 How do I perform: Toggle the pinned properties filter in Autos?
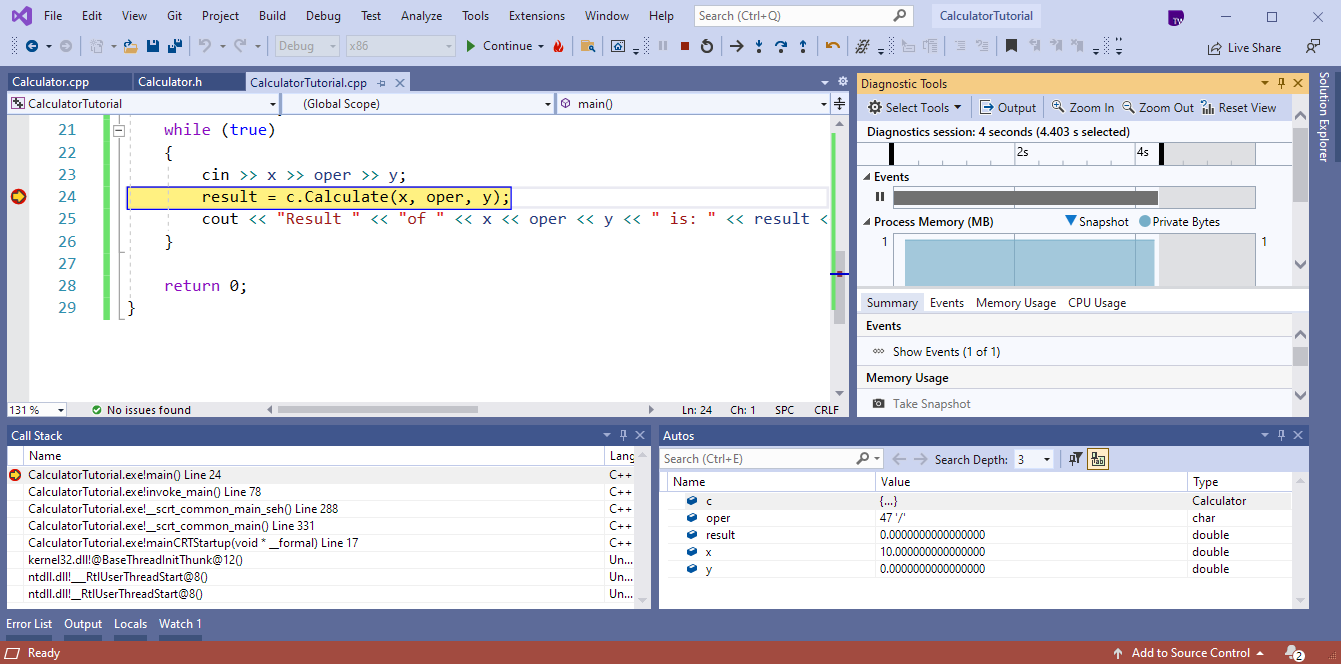point(1076,459)
